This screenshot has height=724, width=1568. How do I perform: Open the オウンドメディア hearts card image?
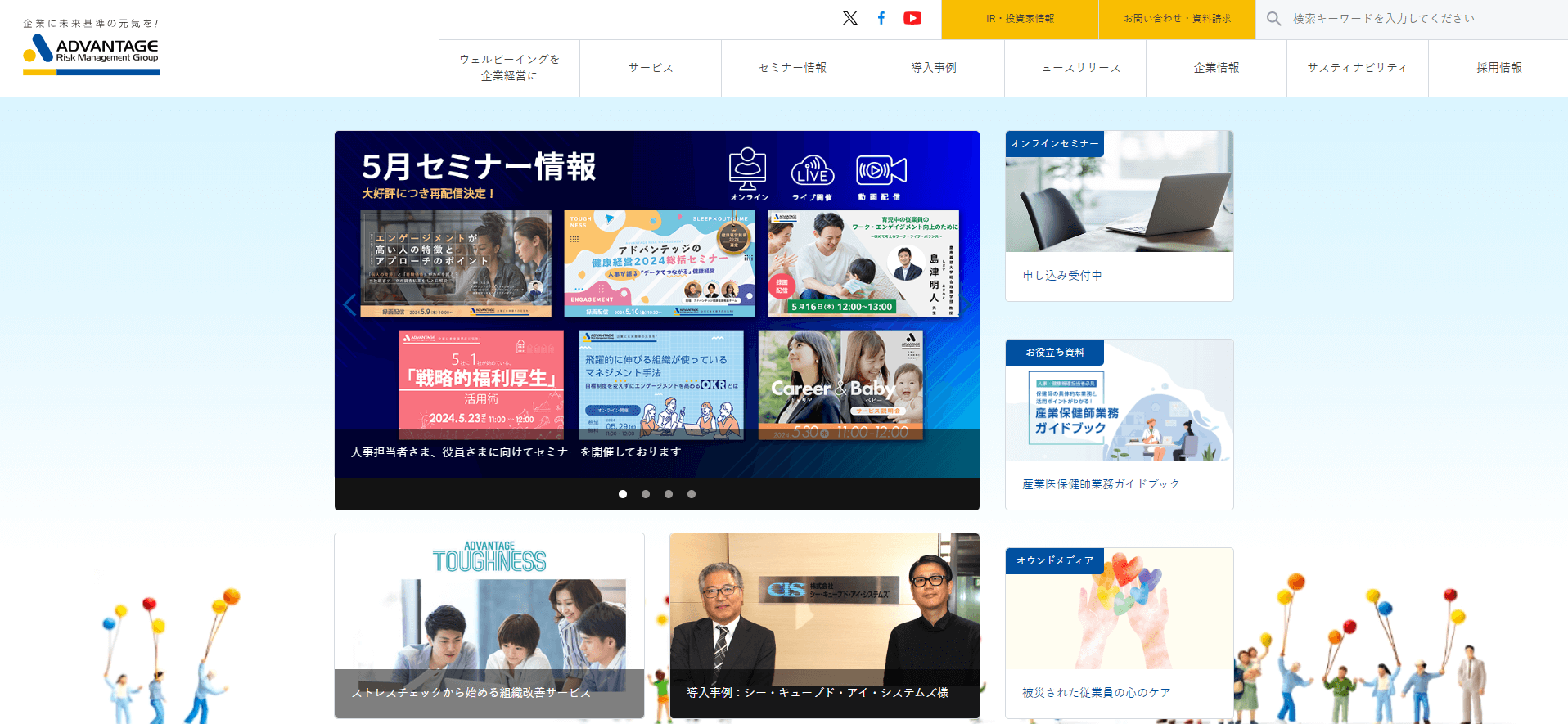pyautogui.click(x=1120, y=609)
